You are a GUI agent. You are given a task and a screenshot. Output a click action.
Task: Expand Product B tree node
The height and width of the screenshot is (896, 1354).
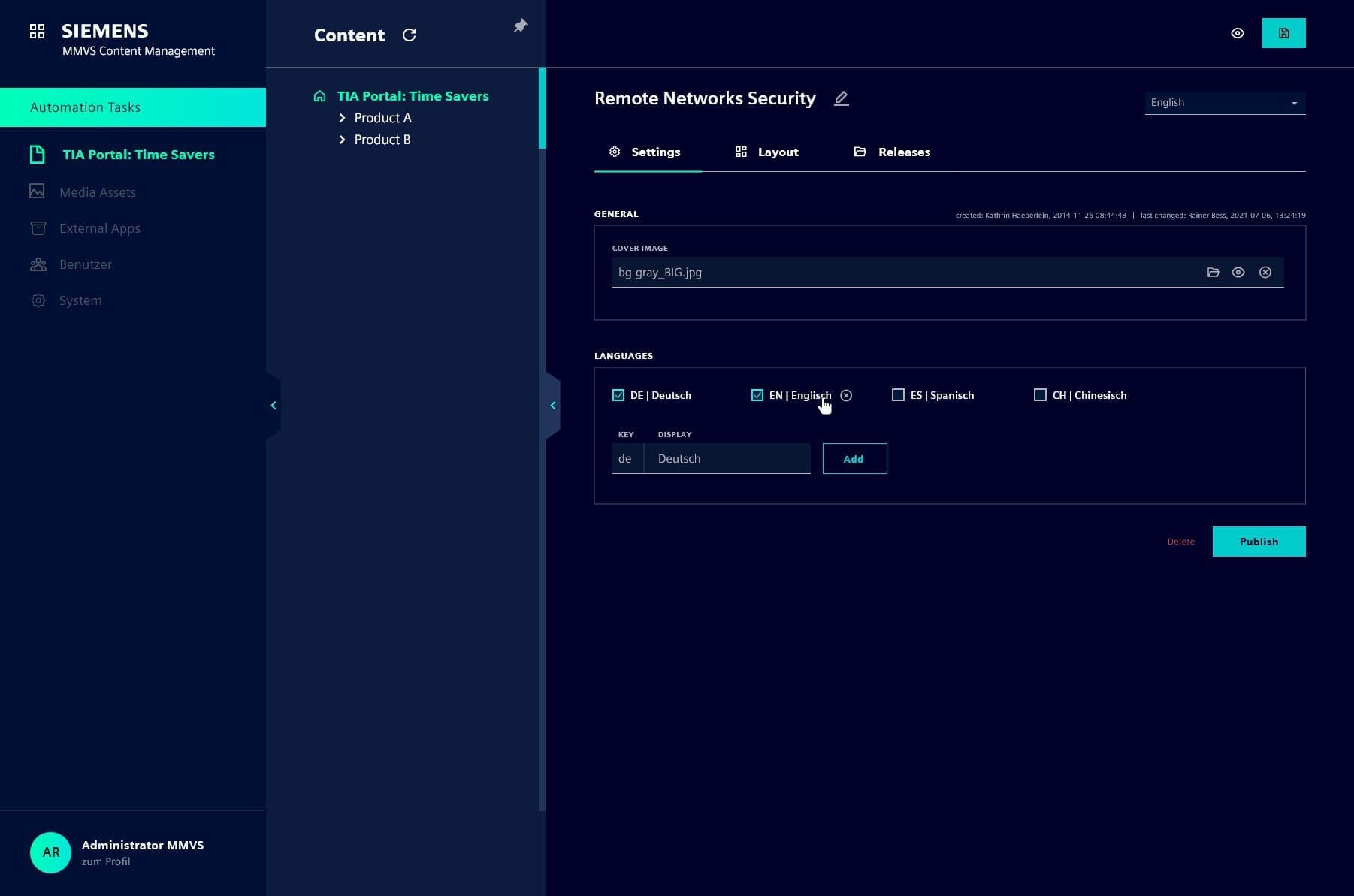pyautogui.click(x=342, y=140)
